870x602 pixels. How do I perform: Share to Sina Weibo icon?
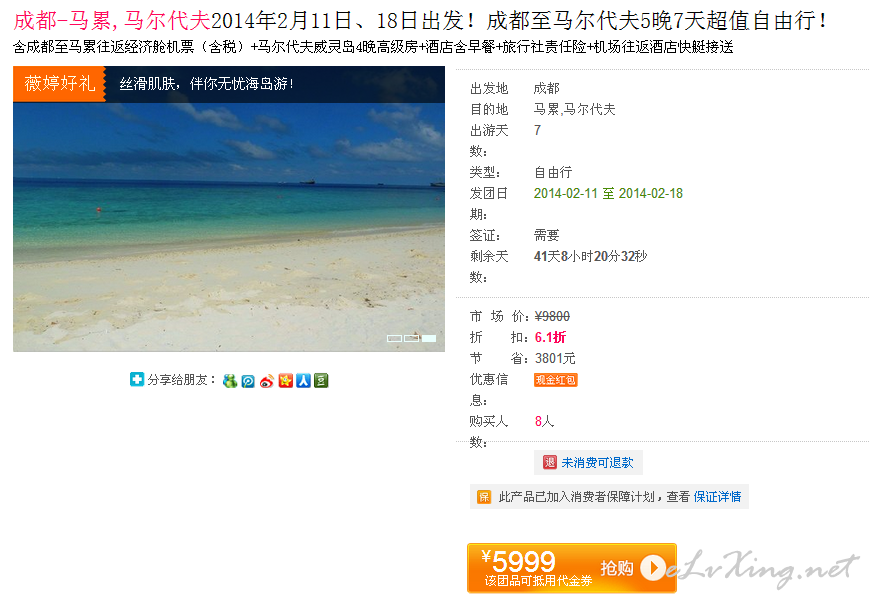[267, 381]
